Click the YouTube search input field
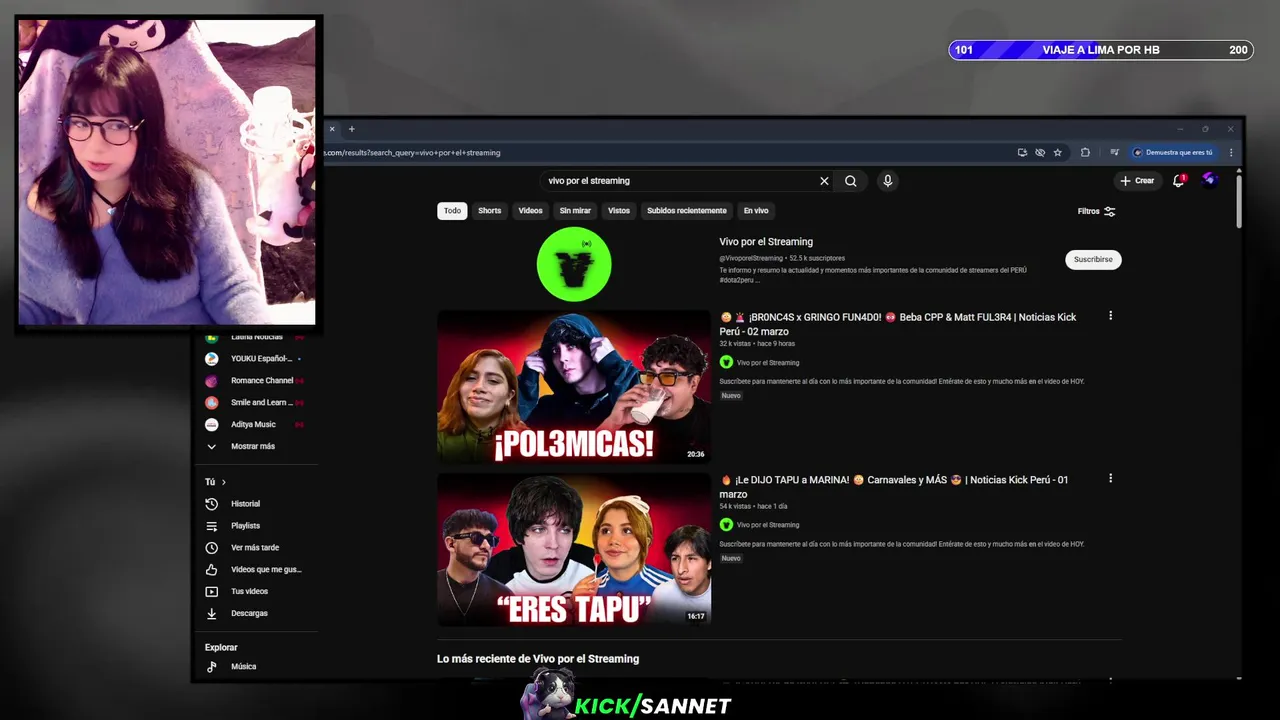This screenshot has height=720, width=1280. [x=680, y=181]
